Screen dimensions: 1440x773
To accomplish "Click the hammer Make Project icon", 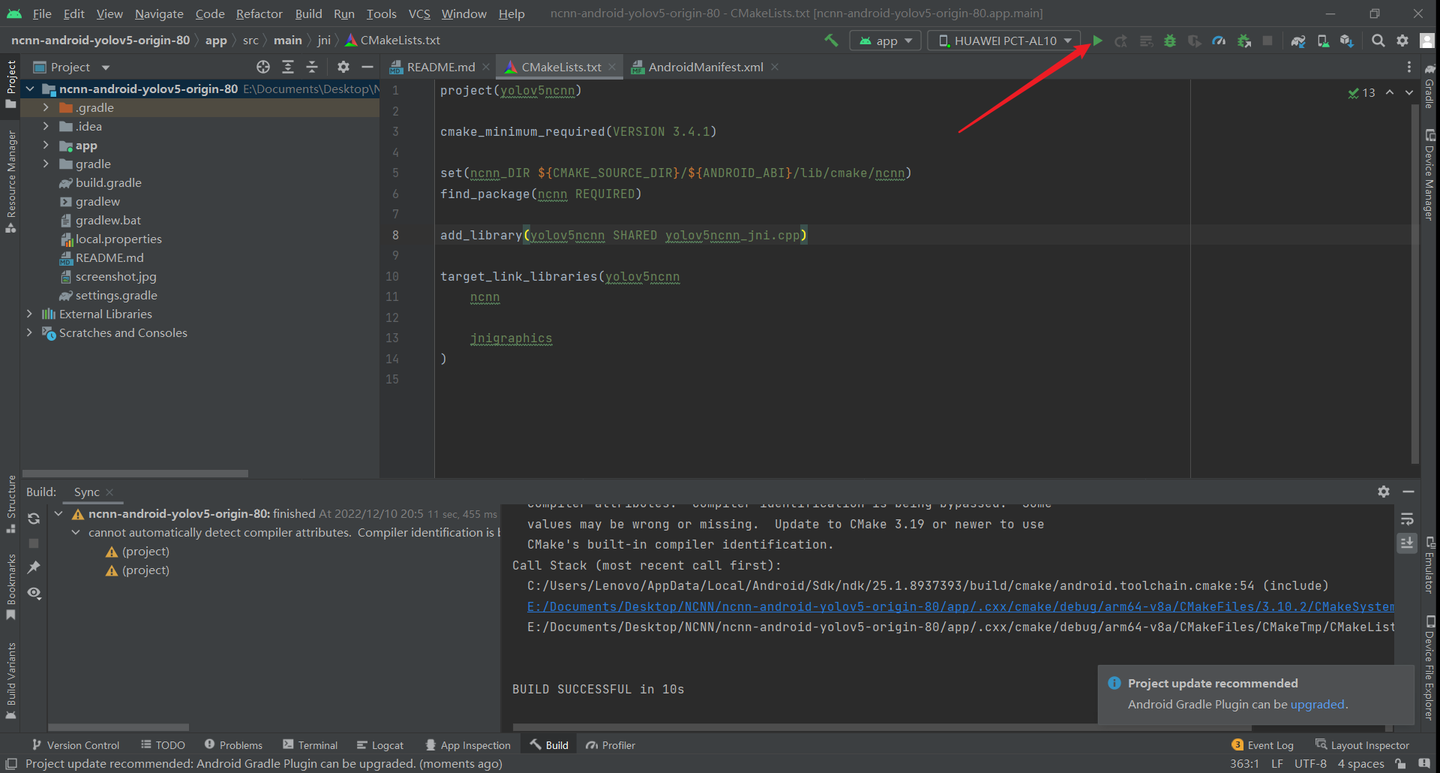I will (831, 41).
